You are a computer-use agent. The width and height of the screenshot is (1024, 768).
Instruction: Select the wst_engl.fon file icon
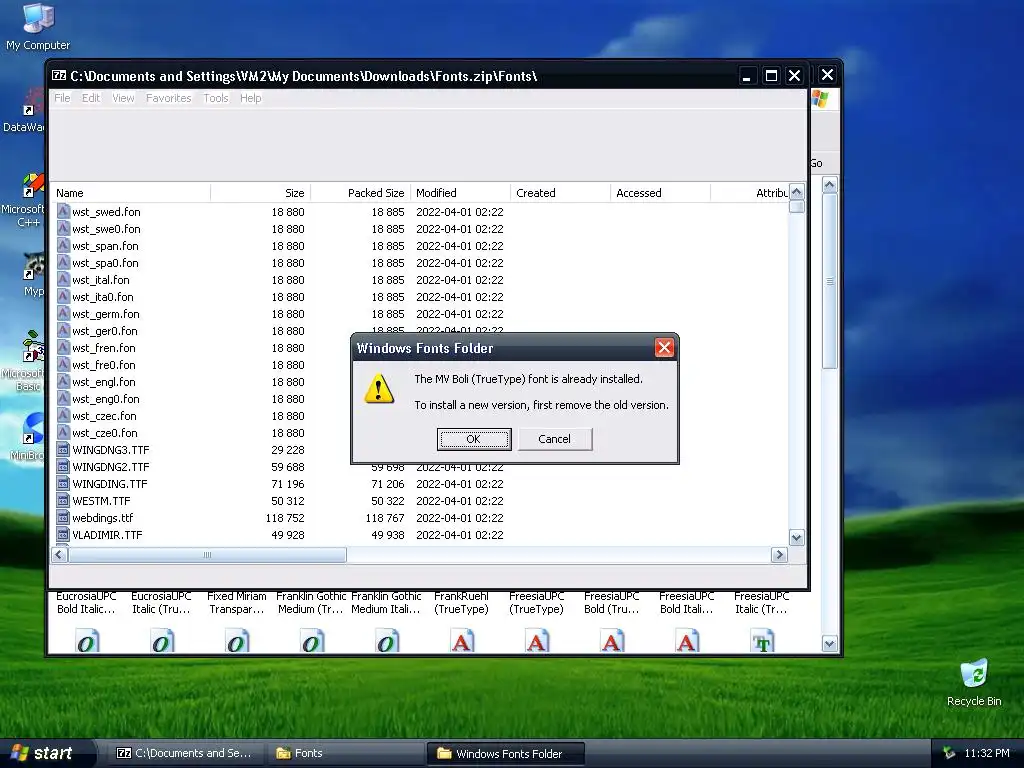[63, 381]
